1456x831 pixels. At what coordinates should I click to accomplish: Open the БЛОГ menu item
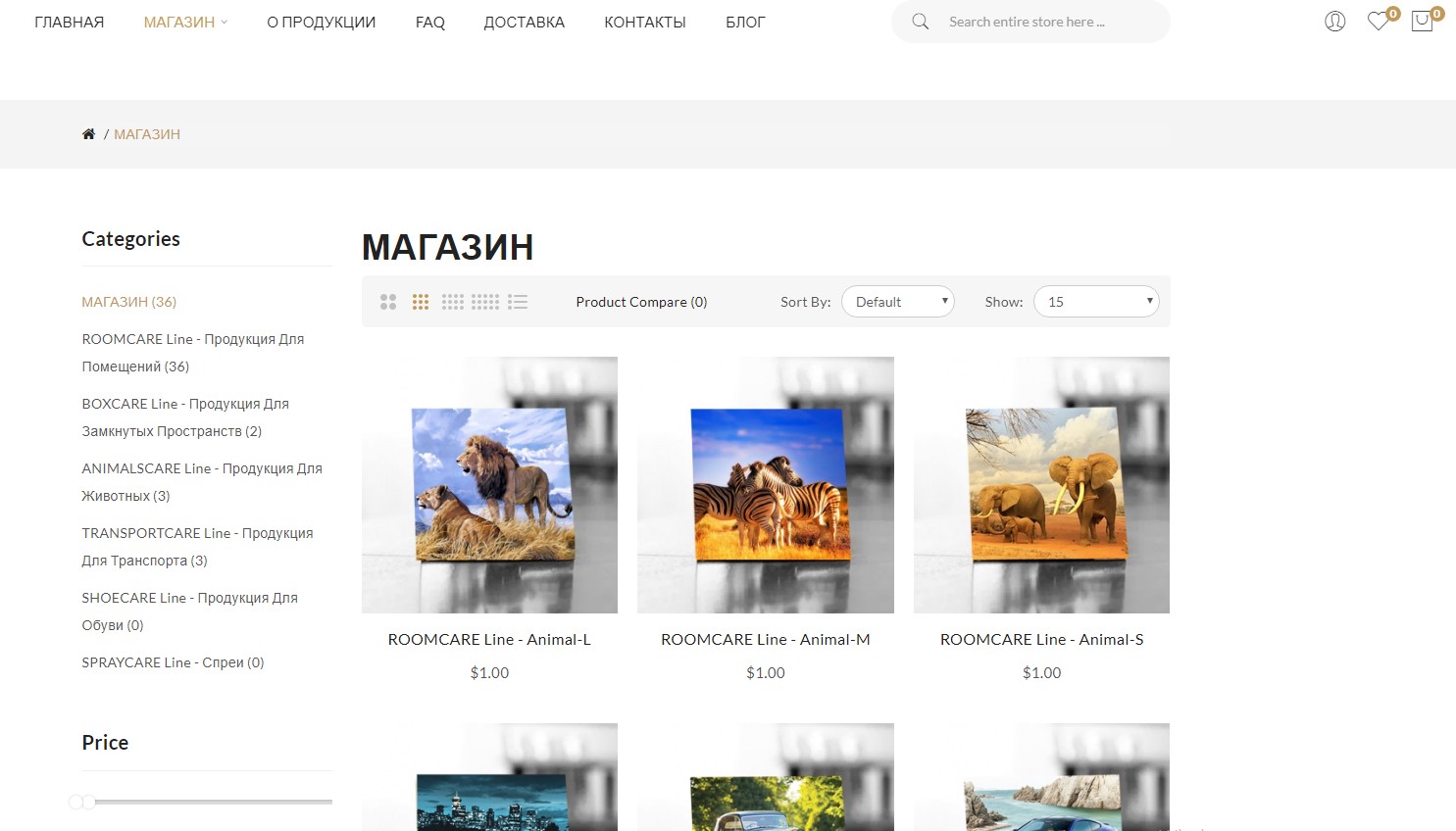coord(745,22)
